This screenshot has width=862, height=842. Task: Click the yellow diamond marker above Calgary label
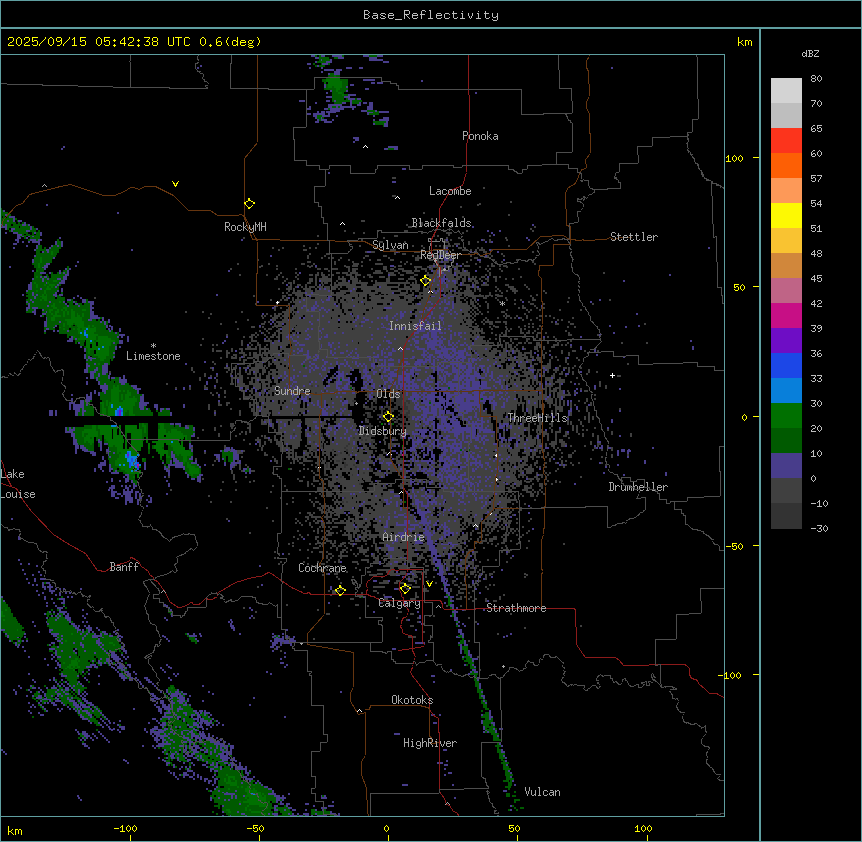[x=405, y=589]
